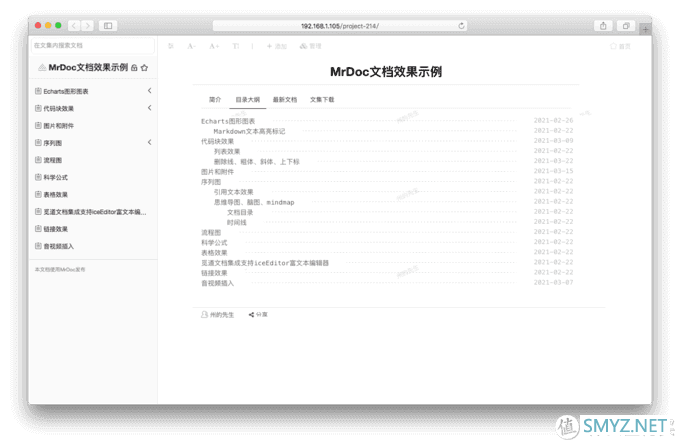This screenshot has height=445, width=680.
Task: Decrease font size with A- button
Action: [x=191, y=46]
